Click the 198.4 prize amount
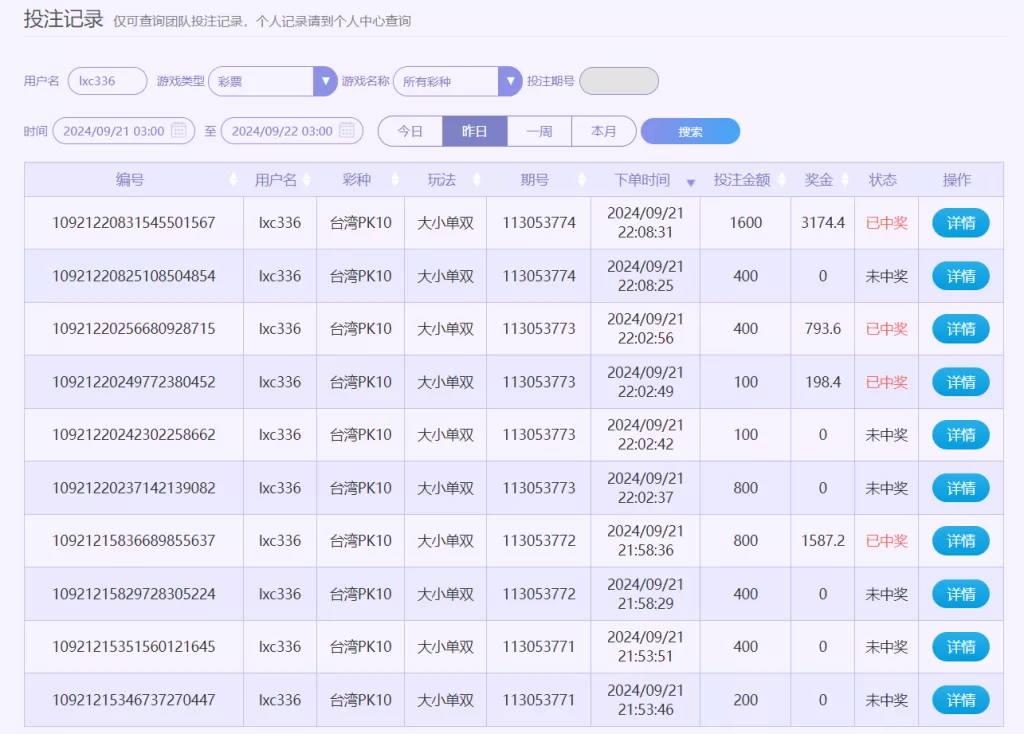The height and width of the screenshot is (734, 1024). tap(823, 382)
